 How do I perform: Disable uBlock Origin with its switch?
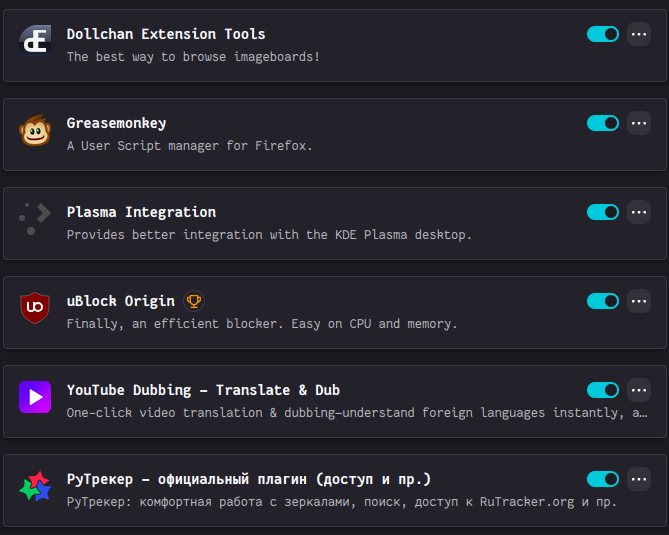point(603,301)
